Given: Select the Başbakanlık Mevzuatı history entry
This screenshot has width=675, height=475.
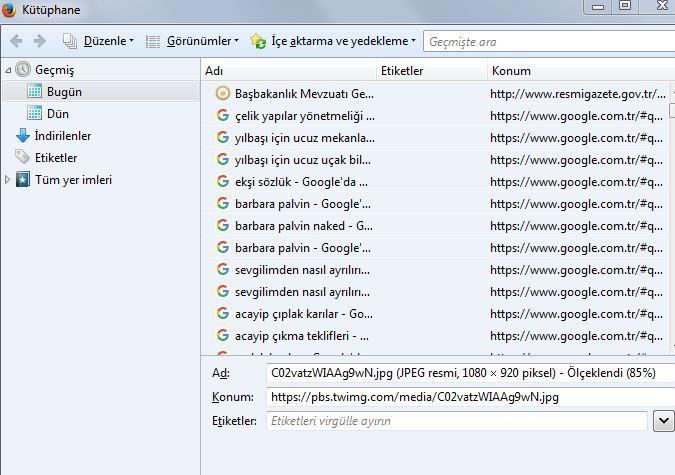Looking at the screenshot, I should (304, 94).
